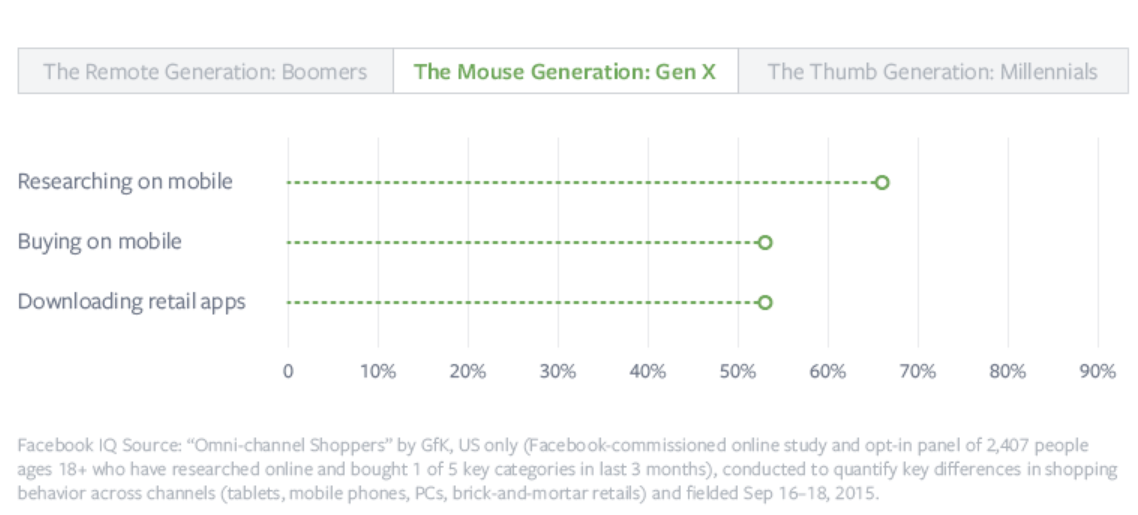This screenshot has width=1138, height=515.
Task: Click the Facebook IQ Source footnote text
Action: [x=555, y=469]
